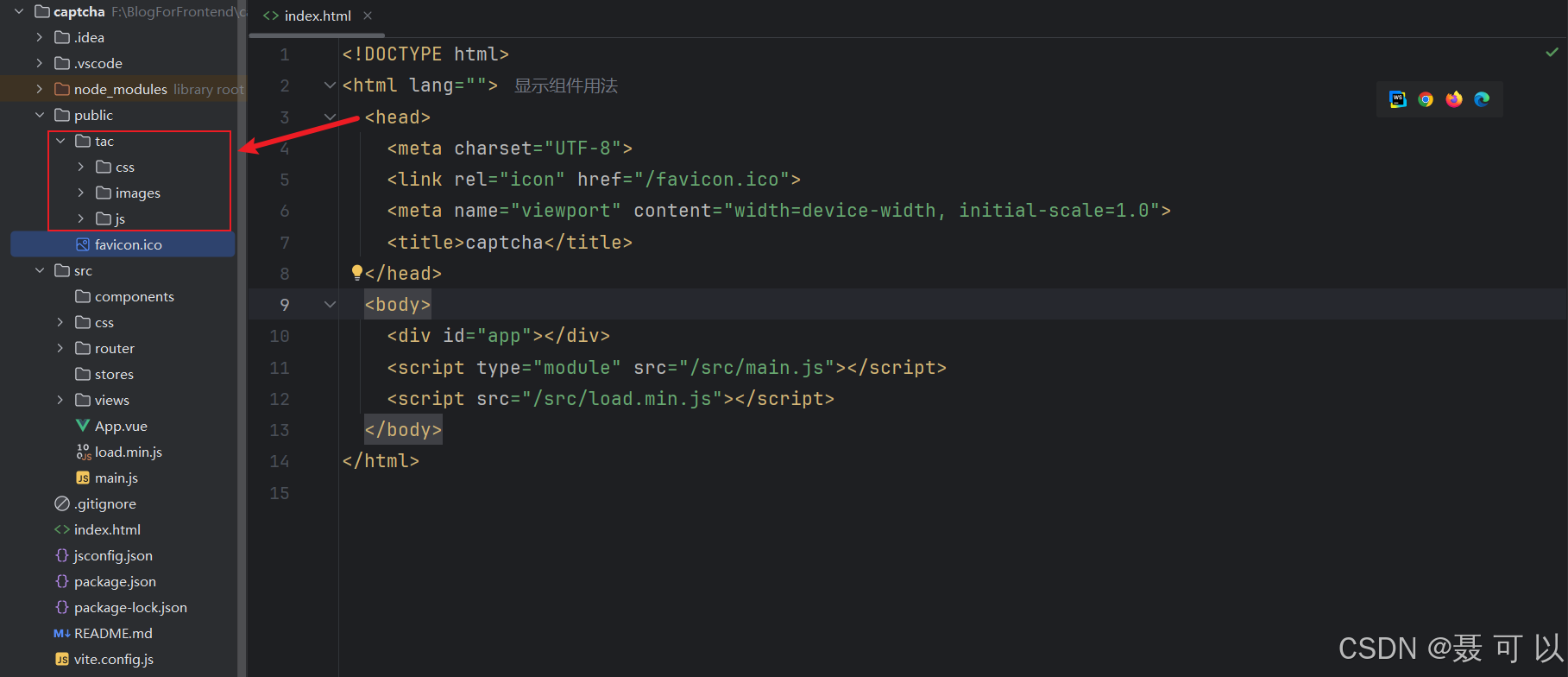
Task: Click the node_modules folder icon
Action: click(62, 89)
